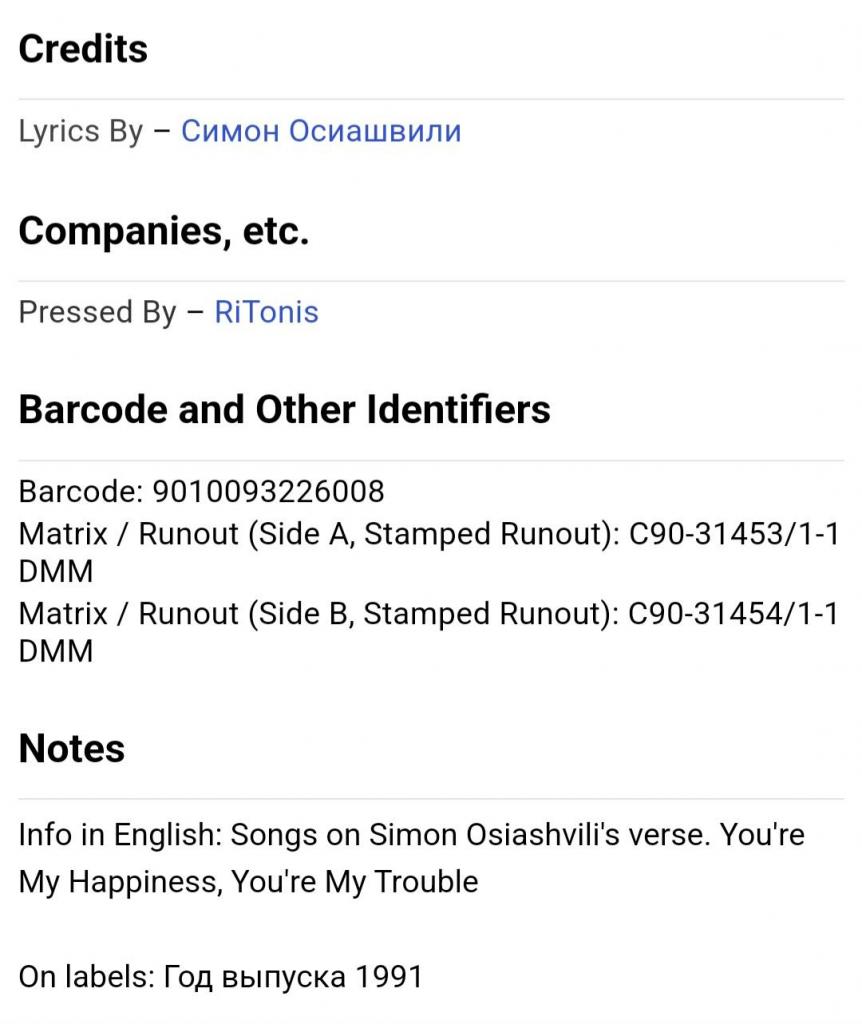Viewport: 862px width, 1024px height.
Task: Tap the Credits section heading
Action: point(83,49)
